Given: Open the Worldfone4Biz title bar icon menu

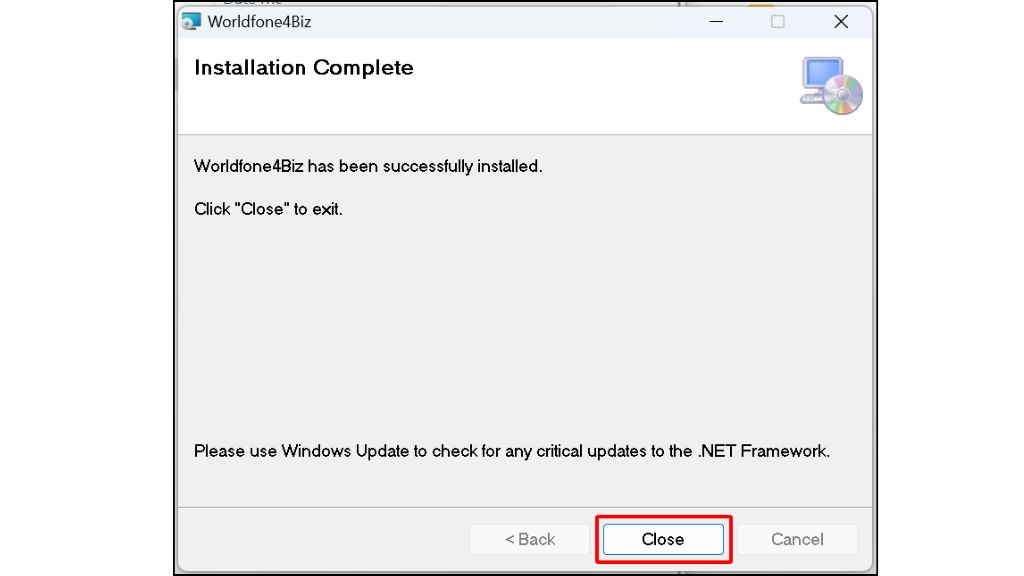Looking at the screenshot, I should pyautogui.click(x=191, y=22).
